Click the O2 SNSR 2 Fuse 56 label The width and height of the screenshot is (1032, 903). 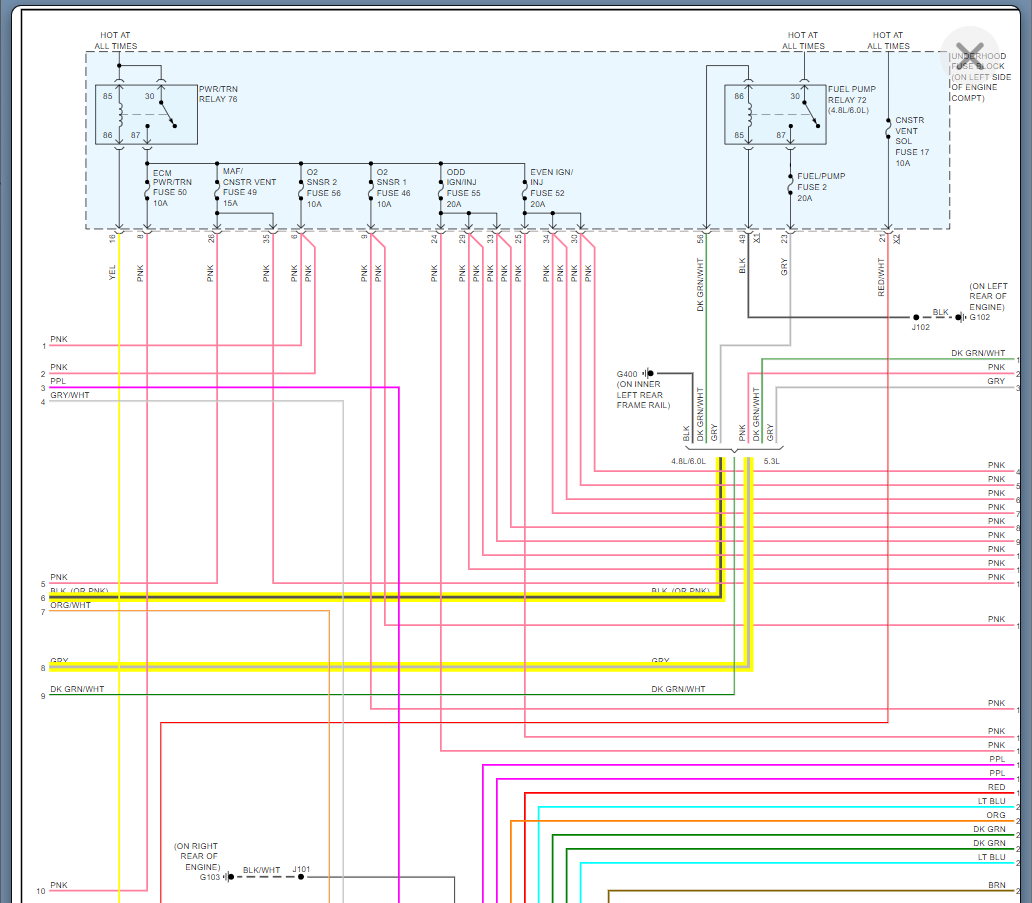(x=323, y=187)
